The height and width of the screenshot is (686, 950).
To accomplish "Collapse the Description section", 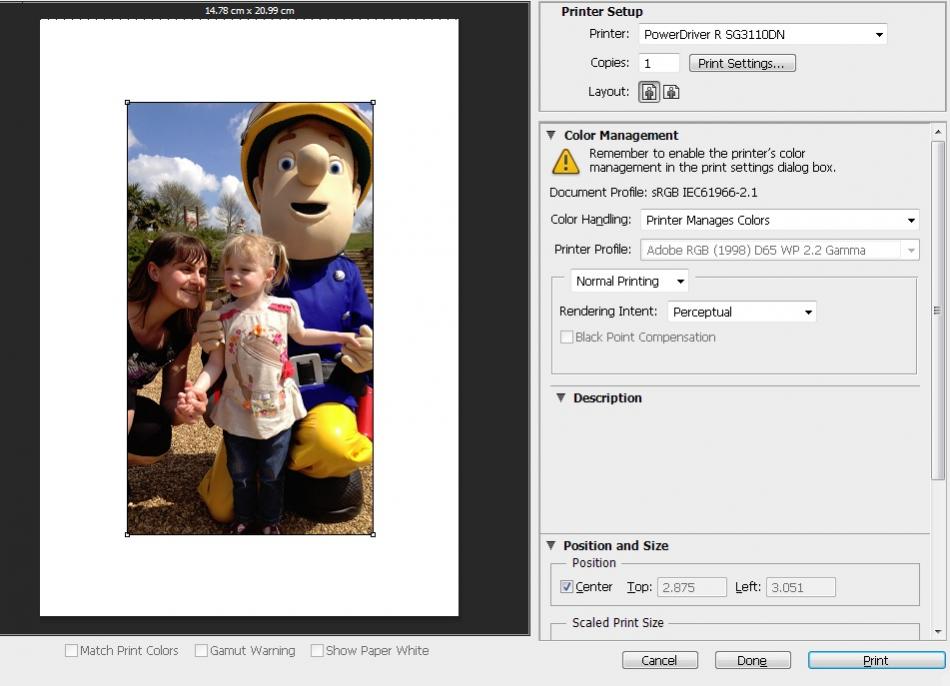I will coord(561,398).
